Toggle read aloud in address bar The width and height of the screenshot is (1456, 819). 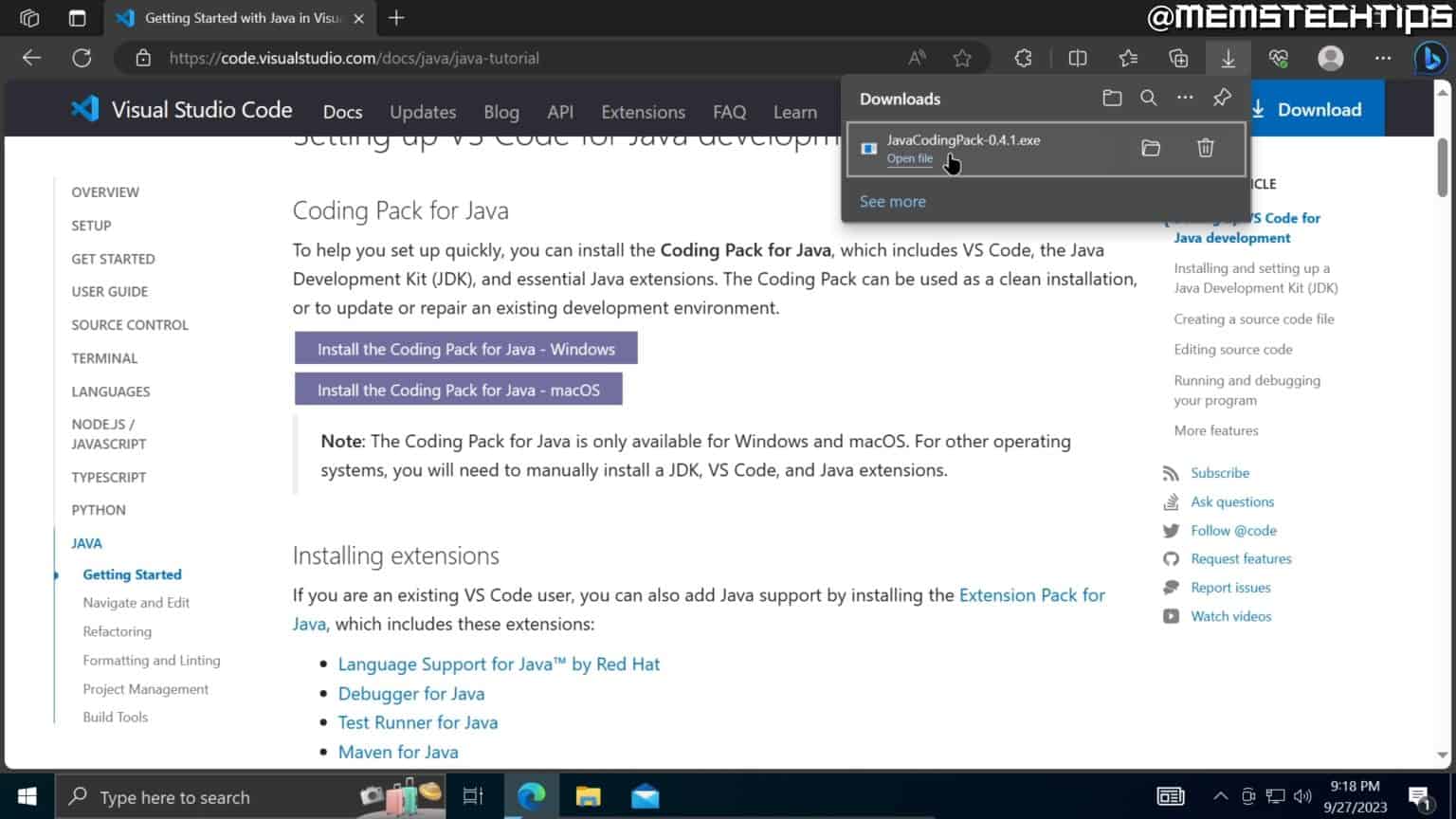(x=917, y=58)
